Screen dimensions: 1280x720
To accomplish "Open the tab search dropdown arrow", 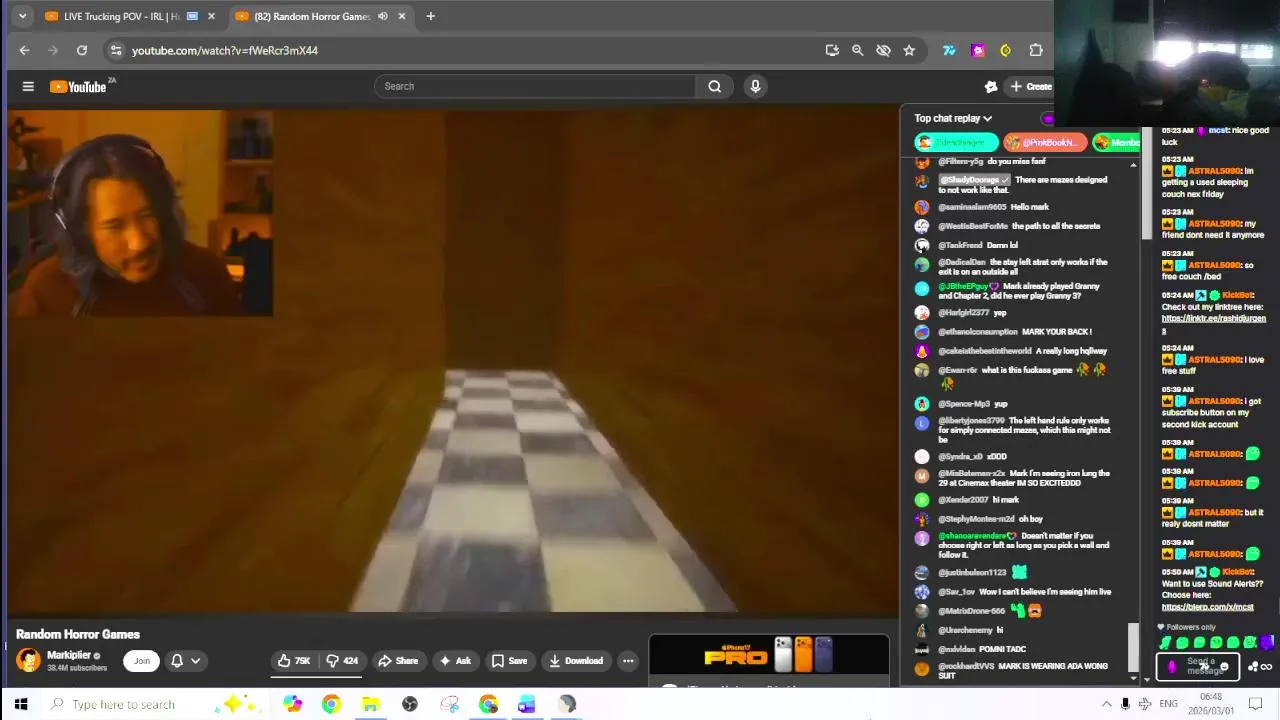I will (x=22, y=16).
